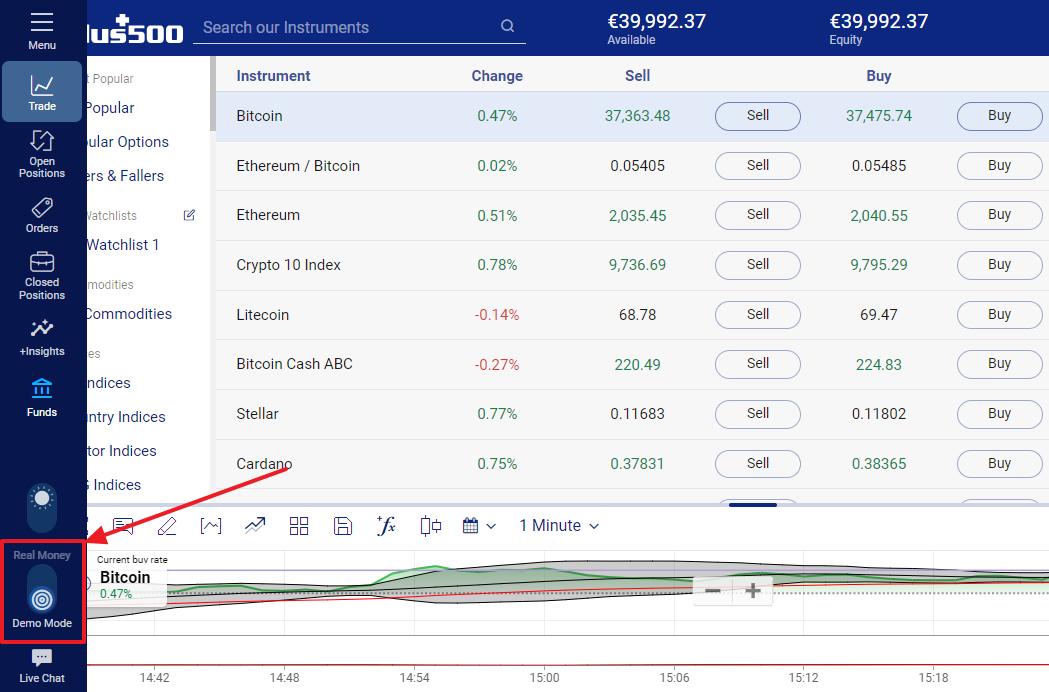Open the 1 Minute timeframe dropdown
1049x692 pixels.
557,525
